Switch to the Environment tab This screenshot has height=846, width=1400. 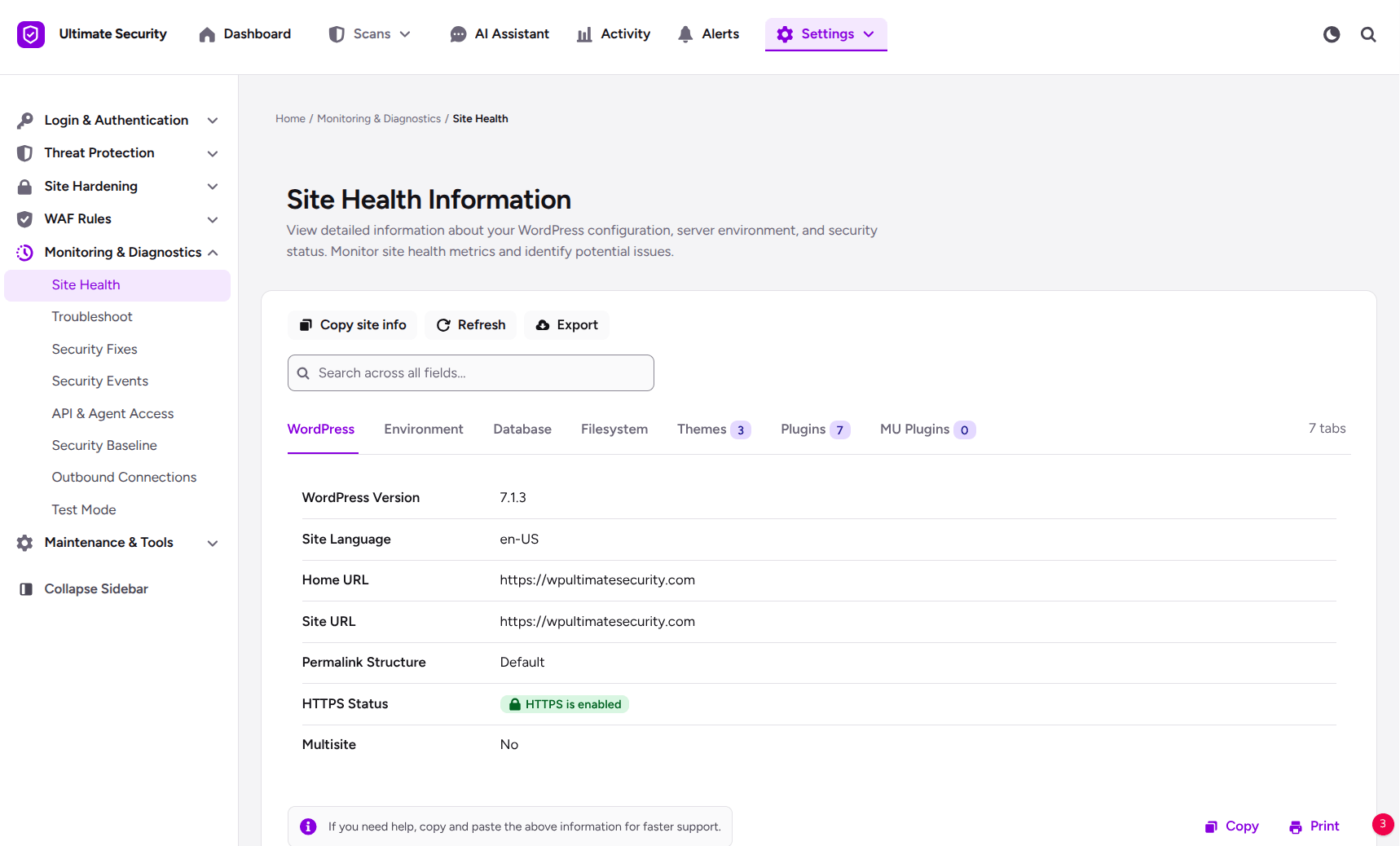coord(424,430)
